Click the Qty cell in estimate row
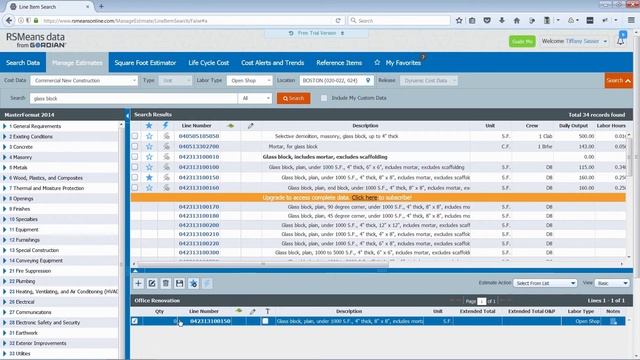 click(x=159, y=321)
